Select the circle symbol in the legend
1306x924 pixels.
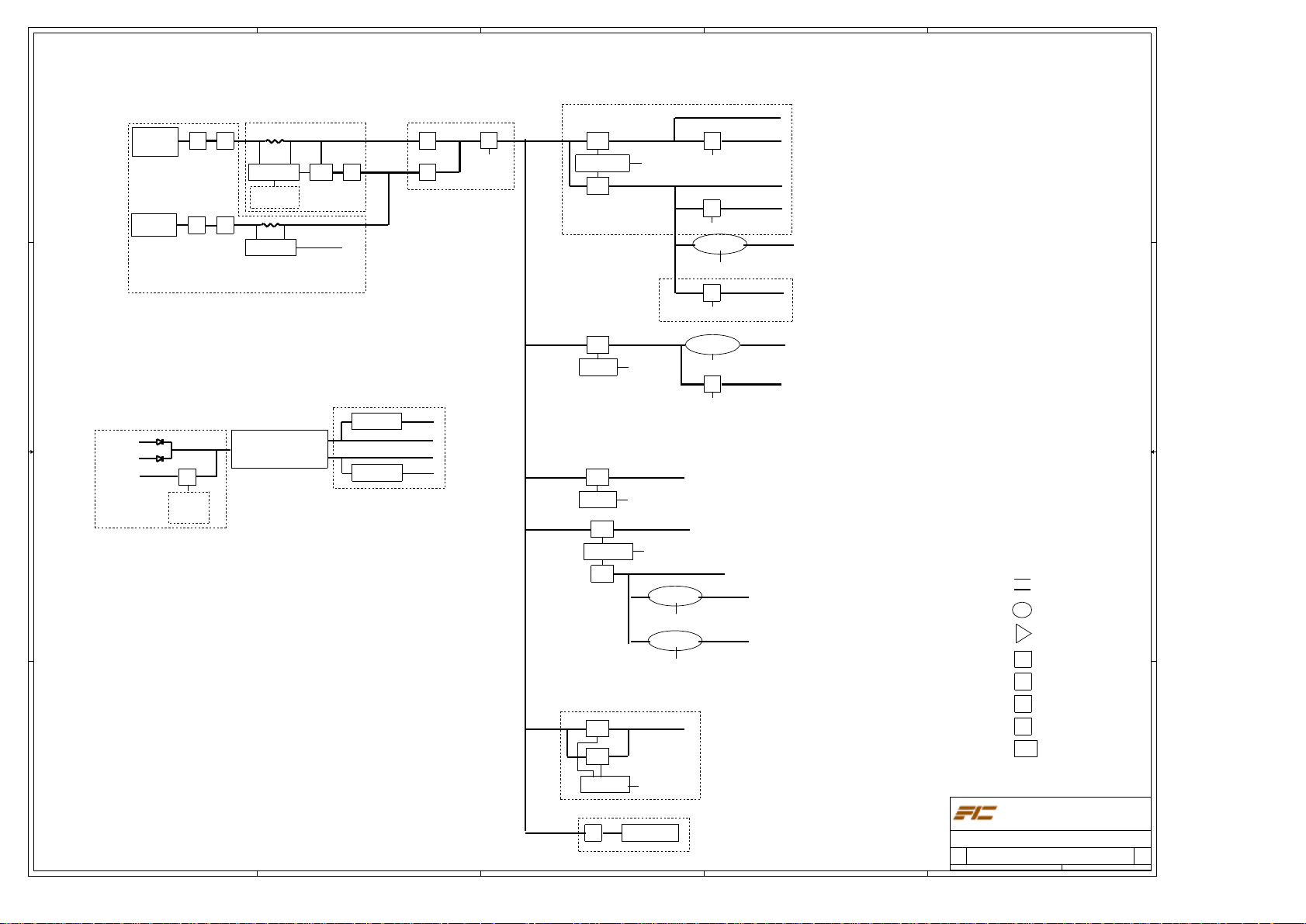pyautogui.click(x=1023, y=610)
